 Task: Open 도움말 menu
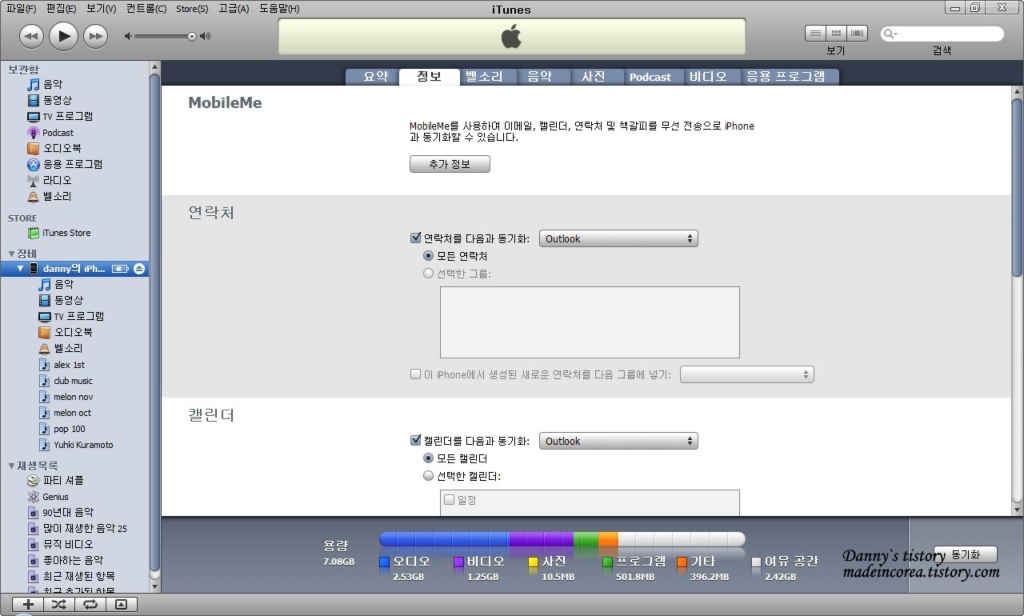click(279, 8)
